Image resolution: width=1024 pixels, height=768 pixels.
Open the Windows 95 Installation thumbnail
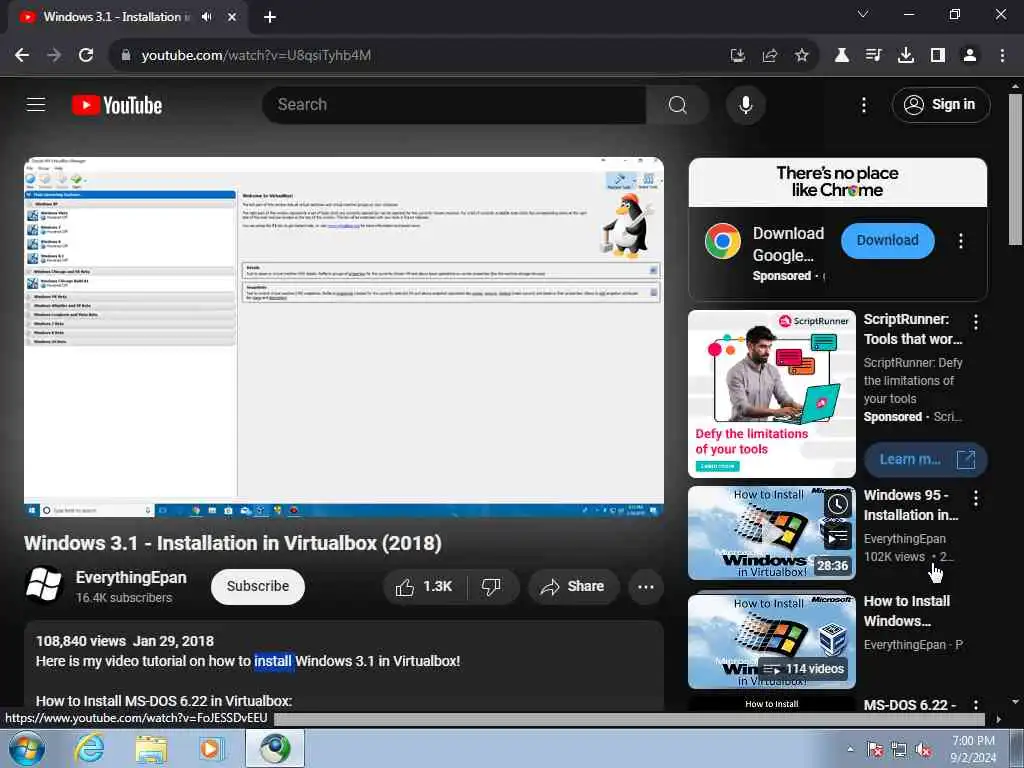click(x=772, y=533)
